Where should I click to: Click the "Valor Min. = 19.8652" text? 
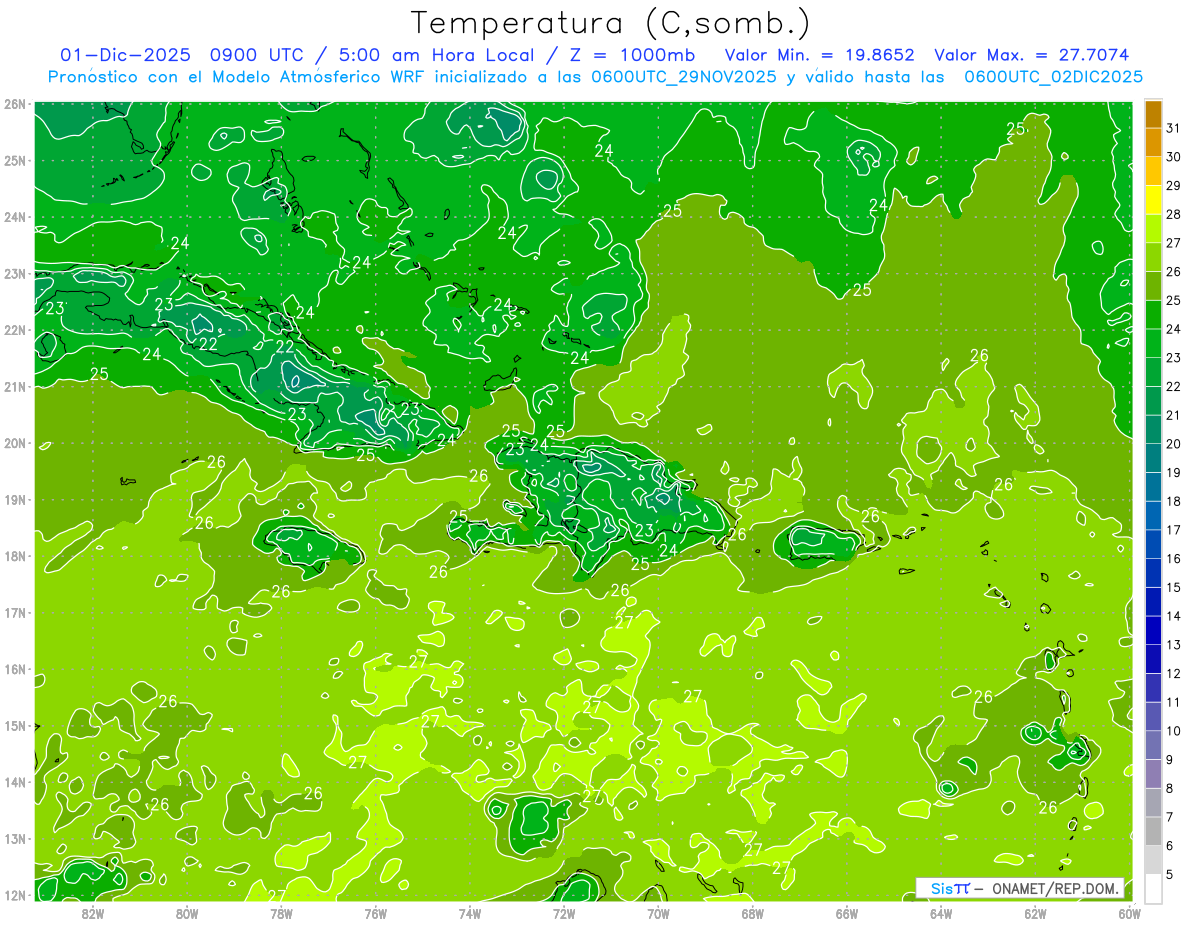coord(818,55)
